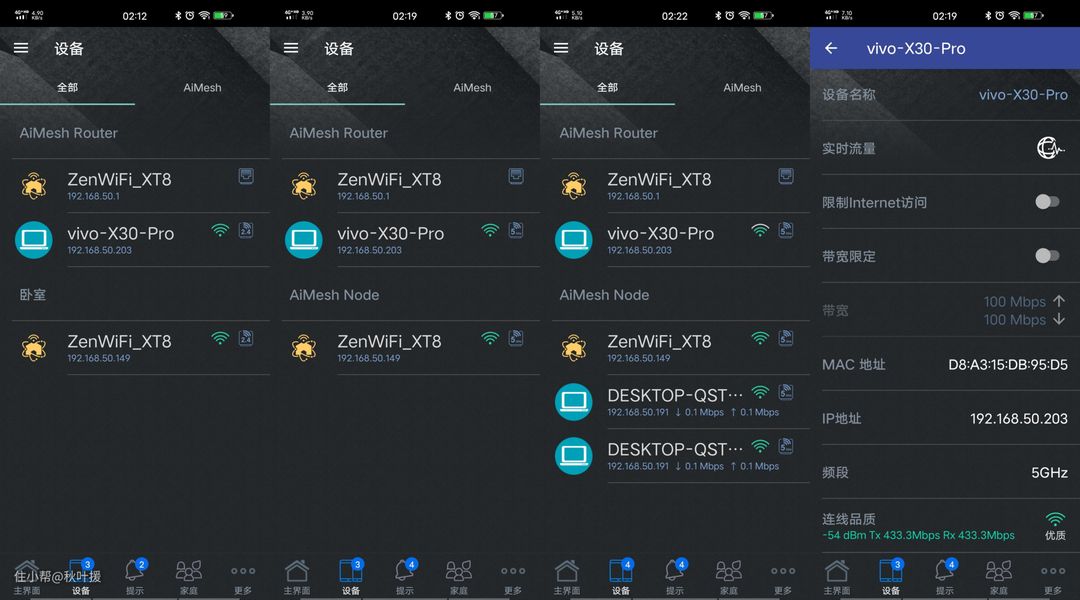
Task: Select 全部 tab on screen with 卧室 group
Action: pos(67,87)
